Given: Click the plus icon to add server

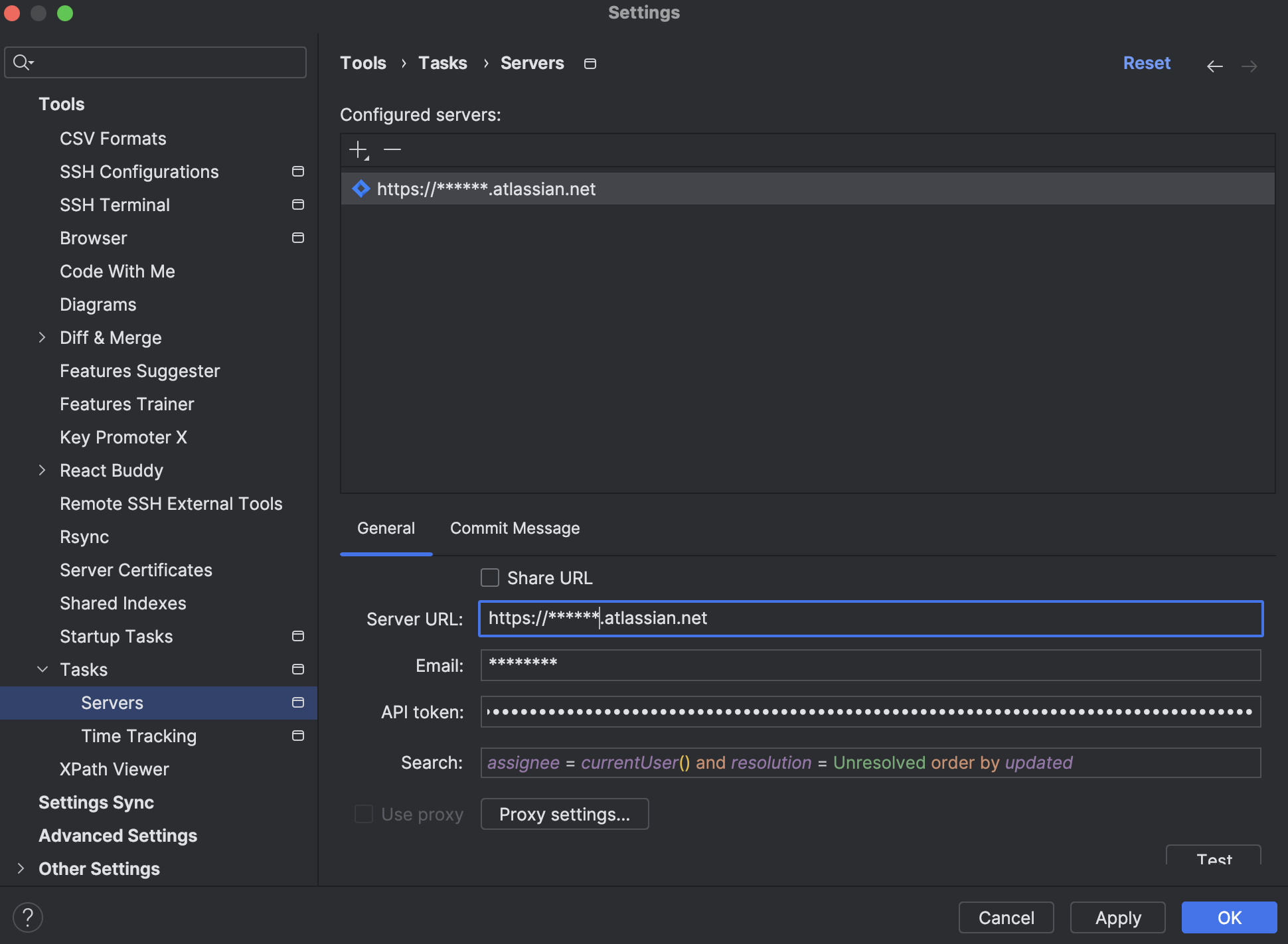Looking at the screenshot, I should (358, 150).
